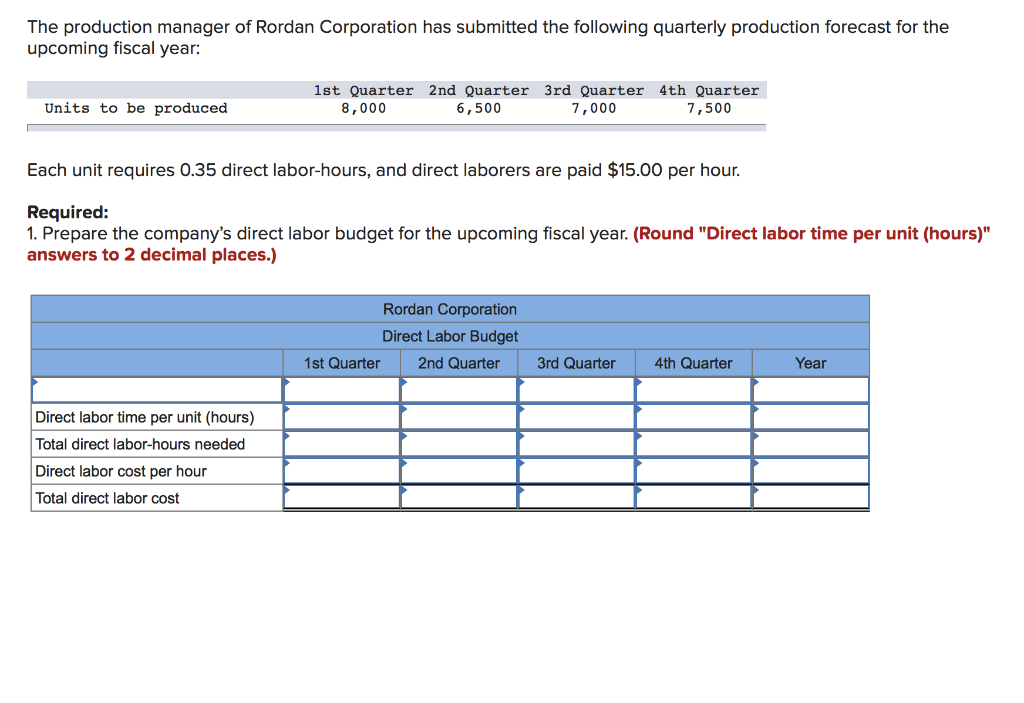This screenshot has height=703, width=1024.
Task: Click the budget table '3rd Quarter' column header
Action: 577,363
